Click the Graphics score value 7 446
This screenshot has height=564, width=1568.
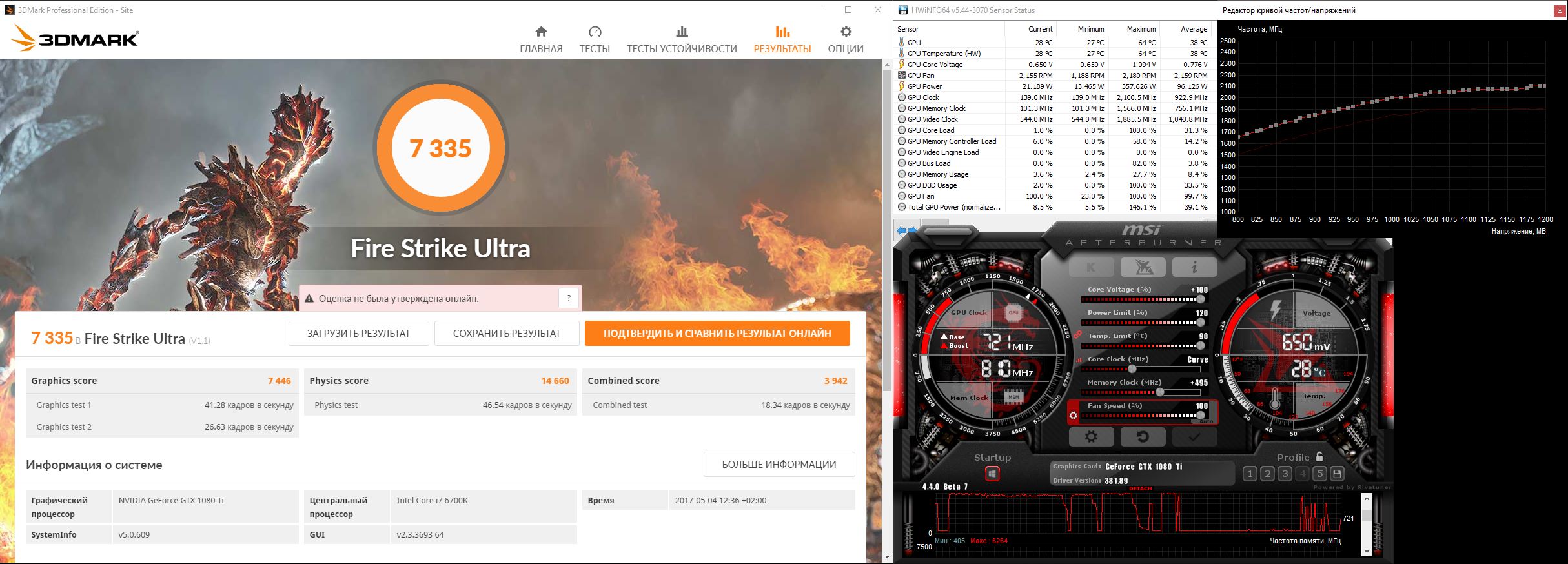(280, 381)
